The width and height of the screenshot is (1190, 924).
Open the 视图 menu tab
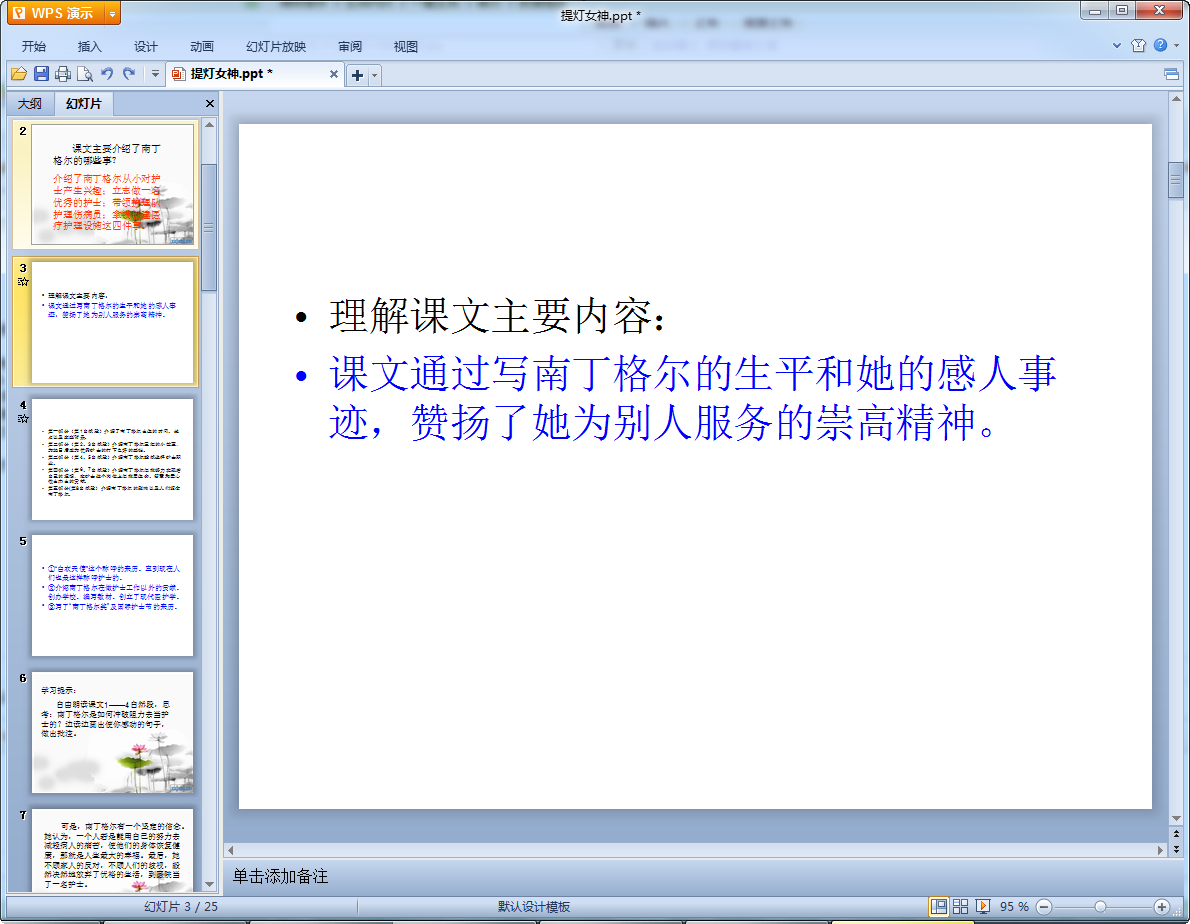pyautogui.click(x=405, y=46)
